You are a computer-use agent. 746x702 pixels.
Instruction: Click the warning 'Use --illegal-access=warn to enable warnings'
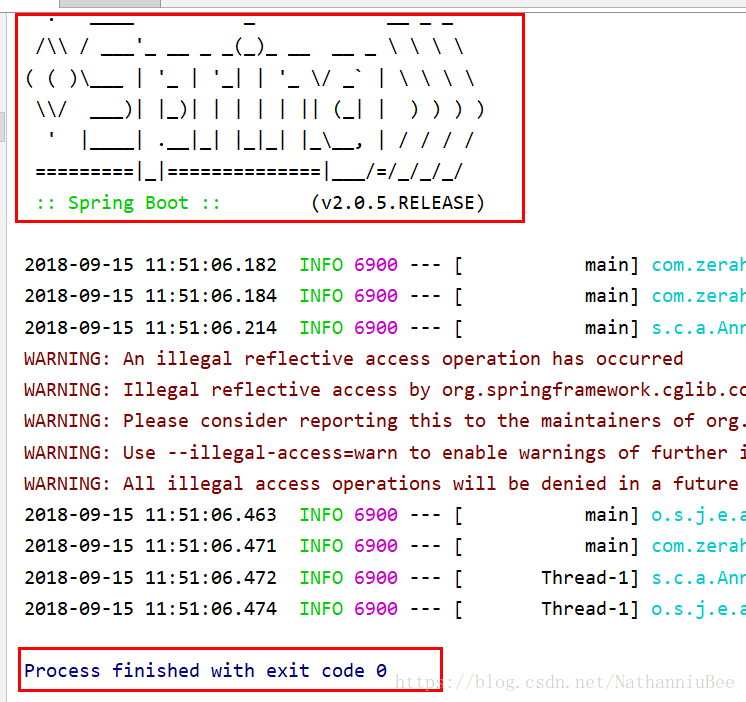click(x=385, y=453)
